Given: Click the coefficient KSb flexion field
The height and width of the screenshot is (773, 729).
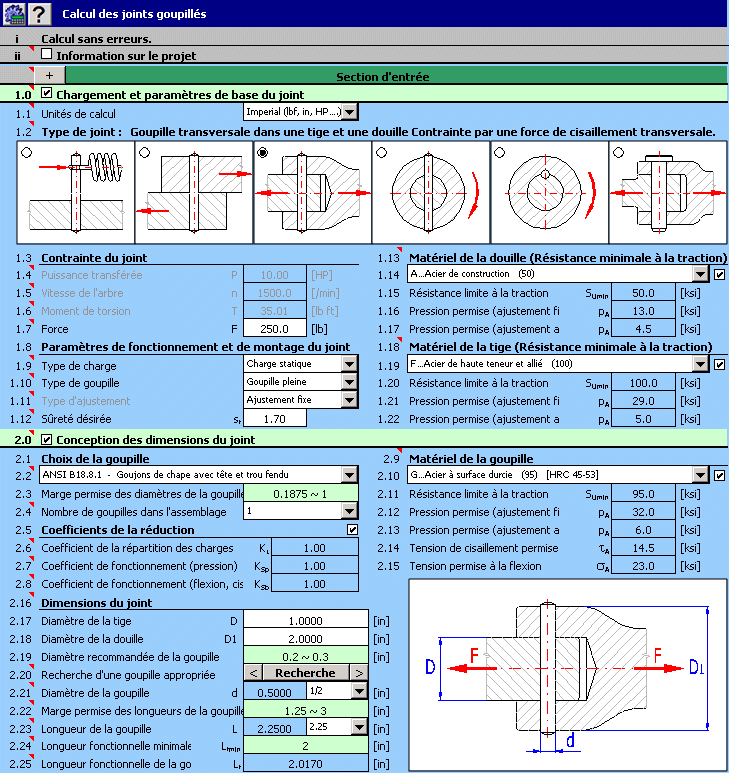Looking at the screenshot, I should 314,584.
